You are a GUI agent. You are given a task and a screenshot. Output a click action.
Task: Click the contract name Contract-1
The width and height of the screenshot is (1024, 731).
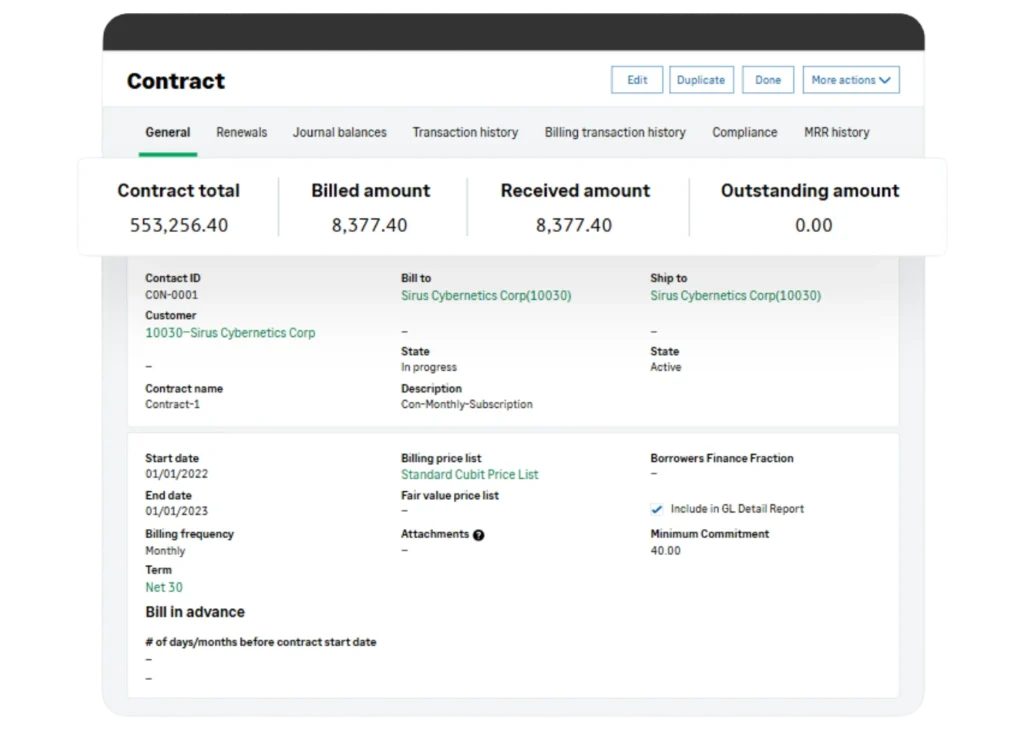172,404
